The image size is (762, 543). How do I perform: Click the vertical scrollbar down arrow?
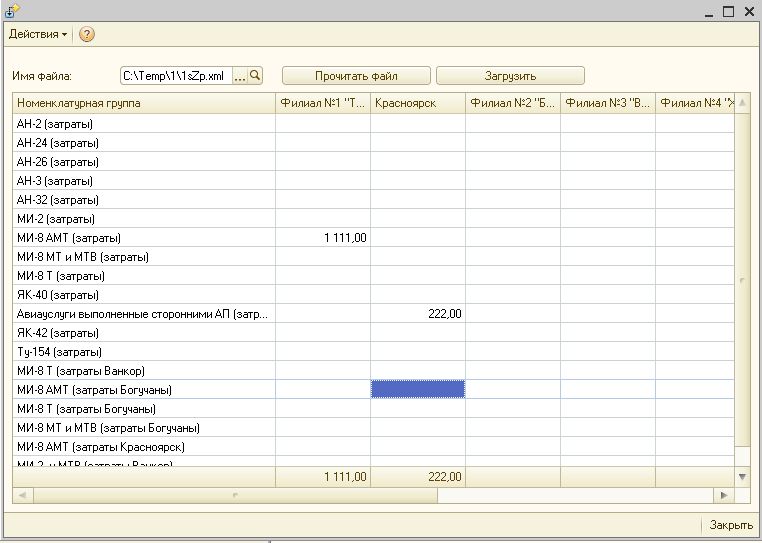[x=742, y=477]
